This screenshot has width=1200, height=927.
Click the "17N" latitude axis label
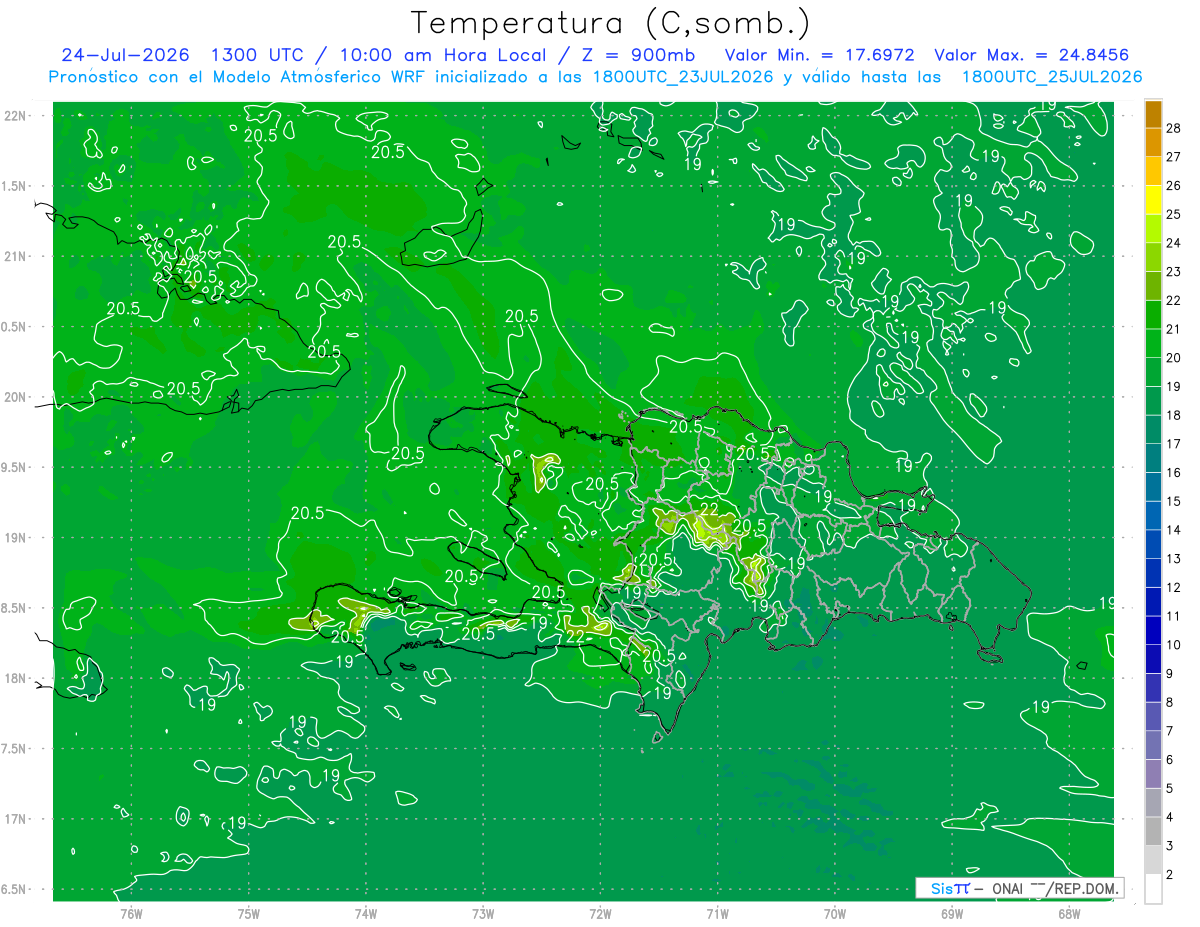pos(17,819)
